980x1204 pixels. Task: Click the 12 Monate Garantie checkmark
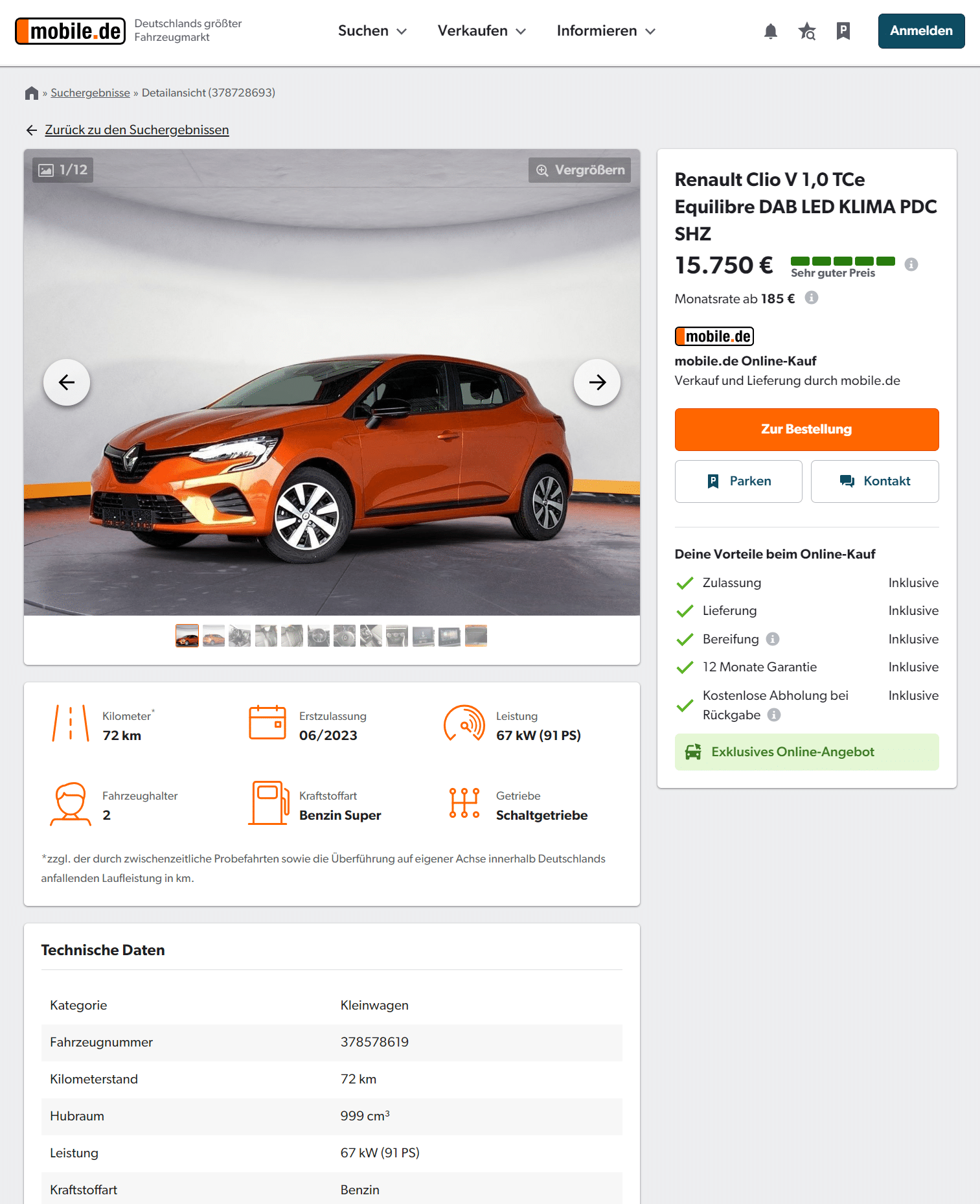[x=685, y=667]
